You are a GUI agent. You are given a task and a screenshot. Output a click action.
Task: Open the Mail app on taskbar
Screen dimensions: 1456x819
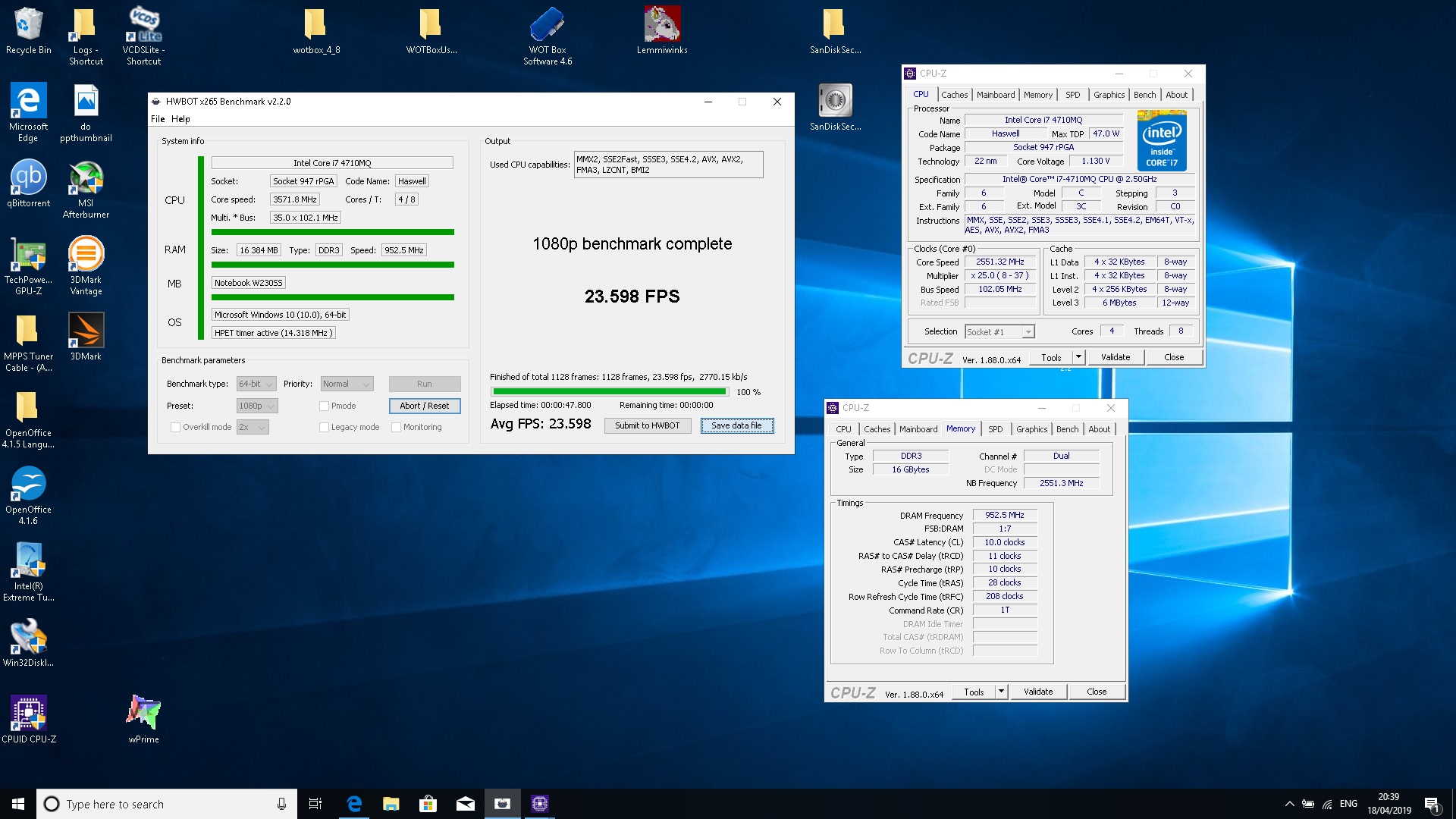point(466,804)
